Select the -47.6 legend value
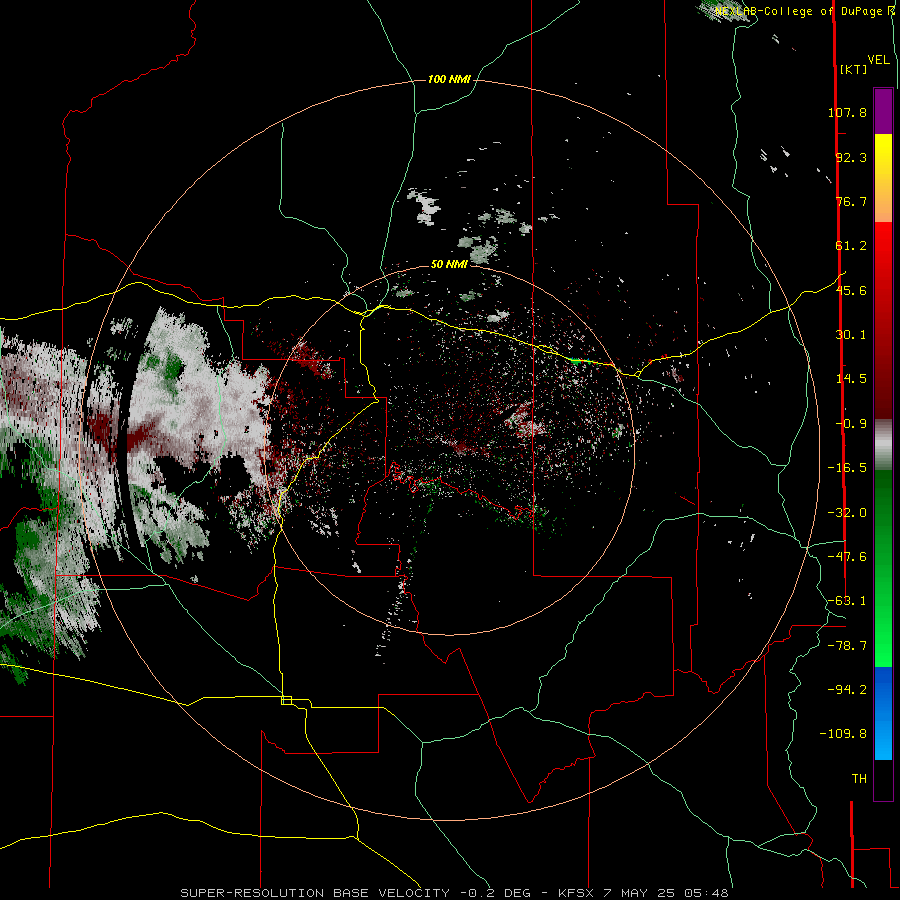 [x=847, y=557]
